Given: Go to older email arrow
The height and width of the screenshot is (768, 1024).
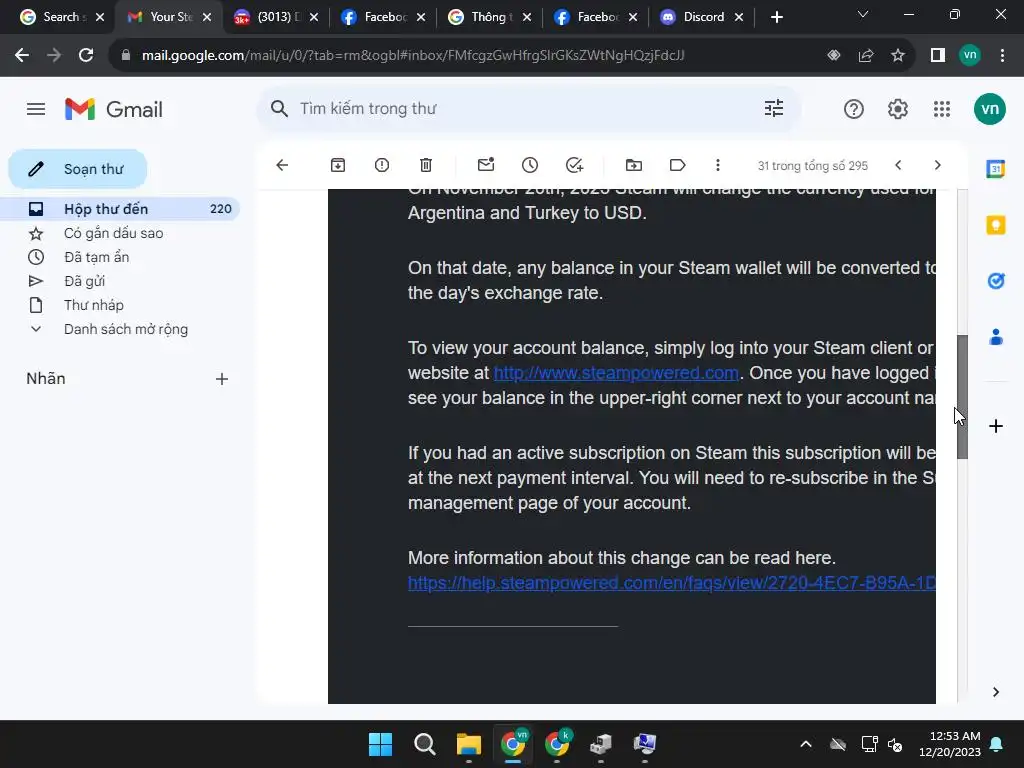Looking at the screenshot, I should click(x=937, y=165).
